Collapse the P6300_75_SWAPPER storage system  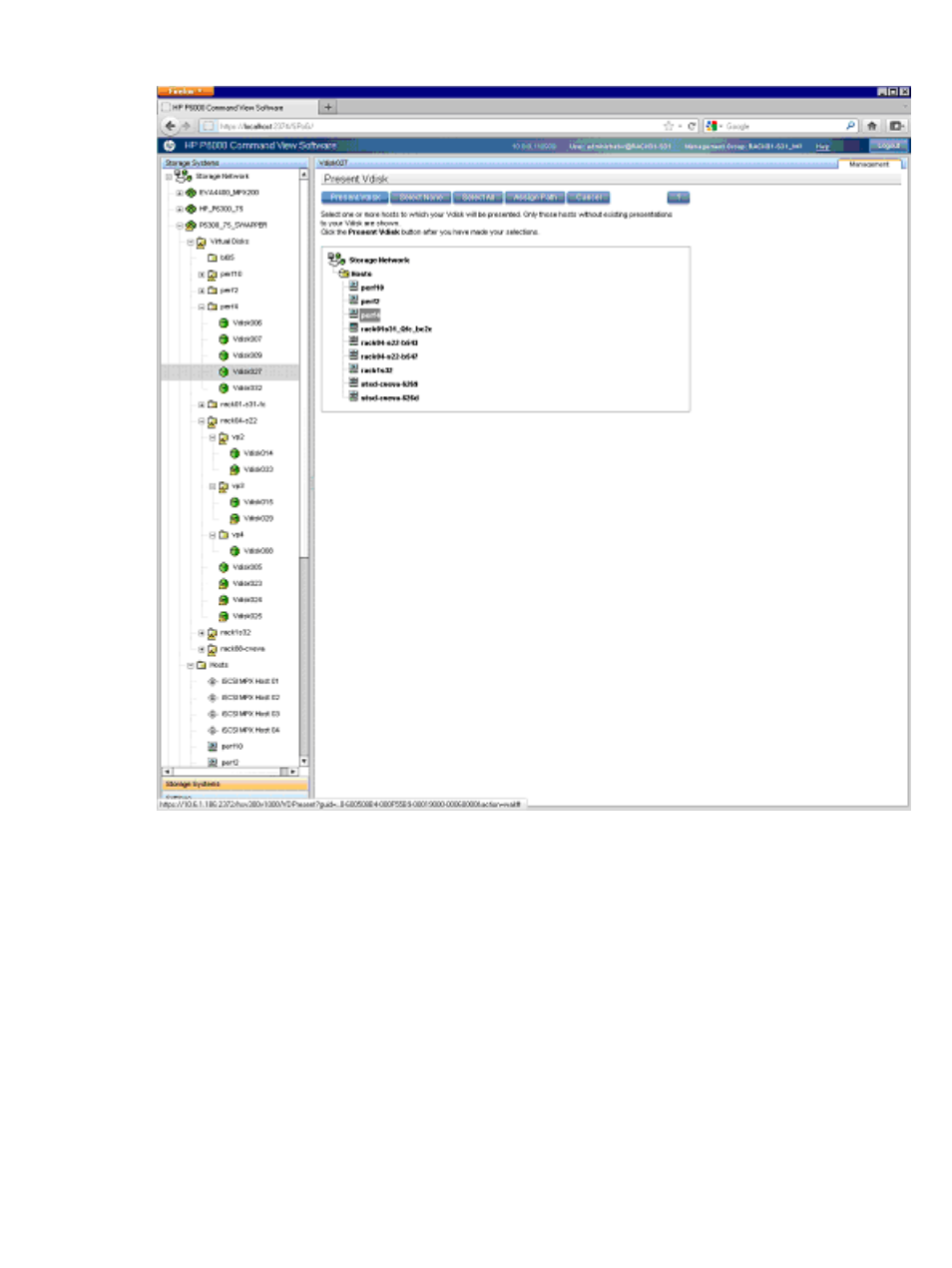(x=180, y=226)
